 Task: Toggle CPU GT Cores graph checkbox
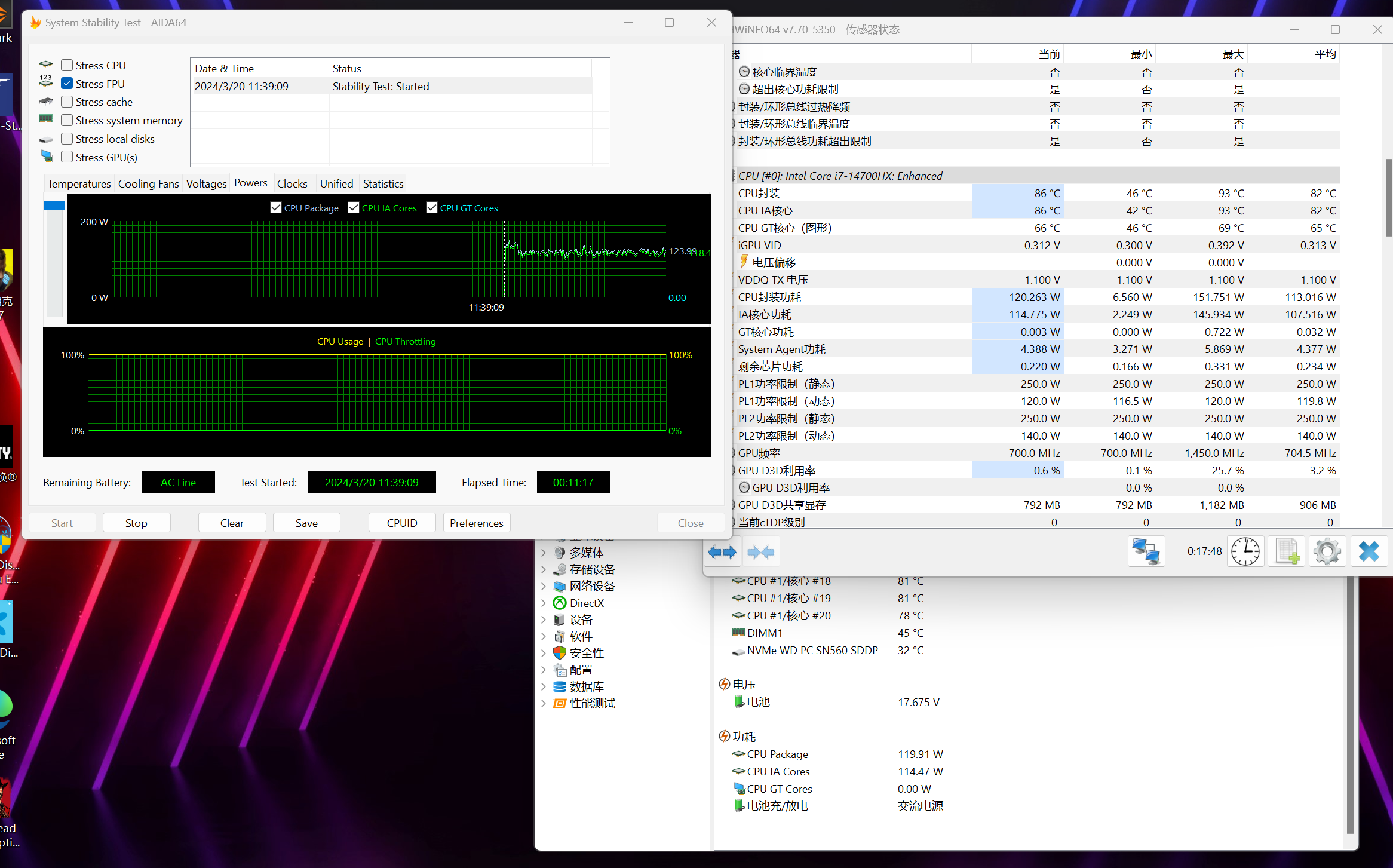(432, 207)
